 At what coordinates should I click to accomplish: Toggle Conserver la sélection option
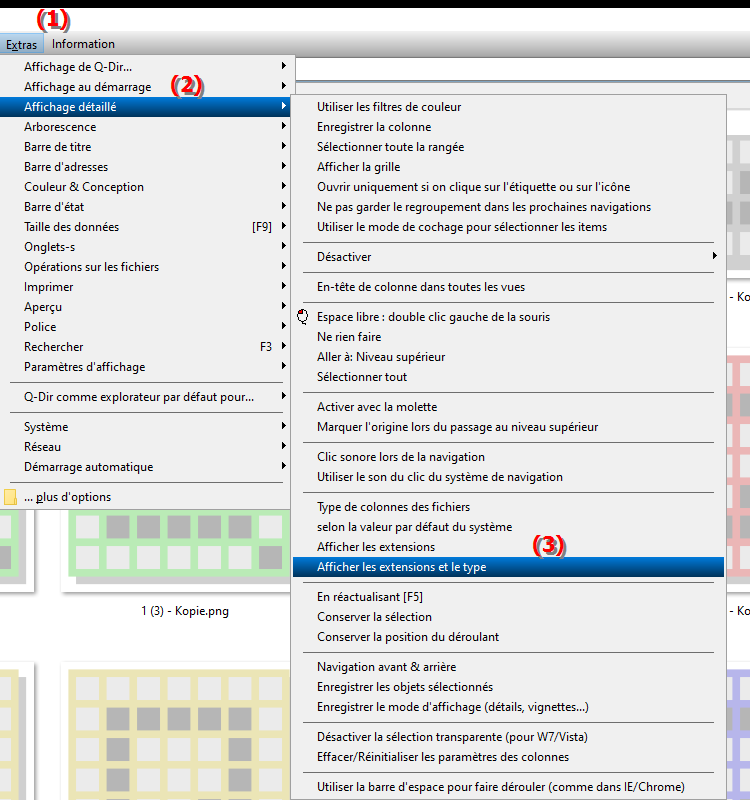(508, 617)
